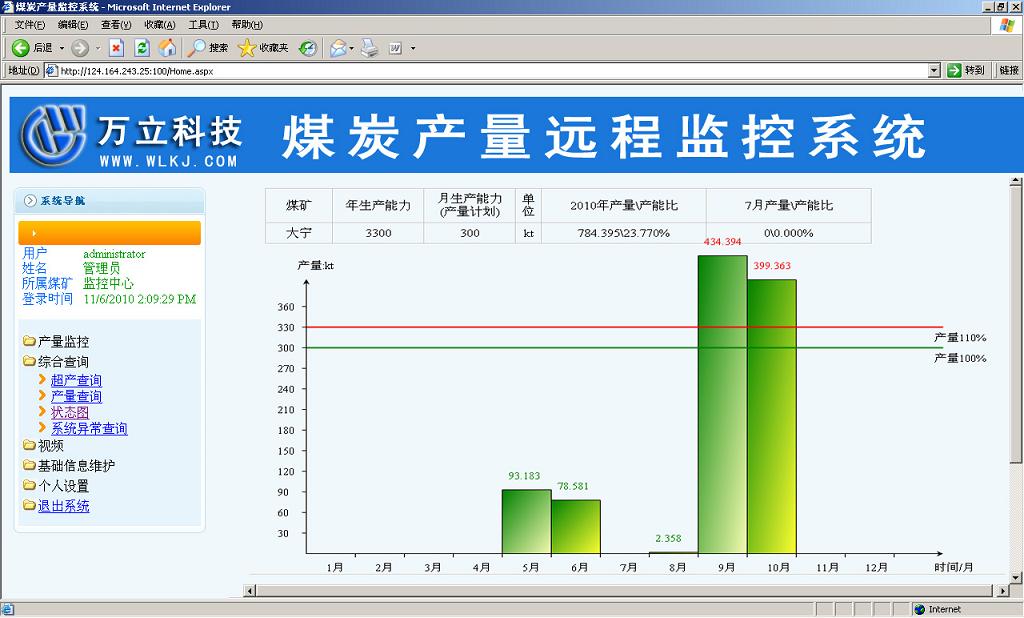Screen dimensions: 1024x618
Task: Click in the URL address field
Action: (490, 71)
